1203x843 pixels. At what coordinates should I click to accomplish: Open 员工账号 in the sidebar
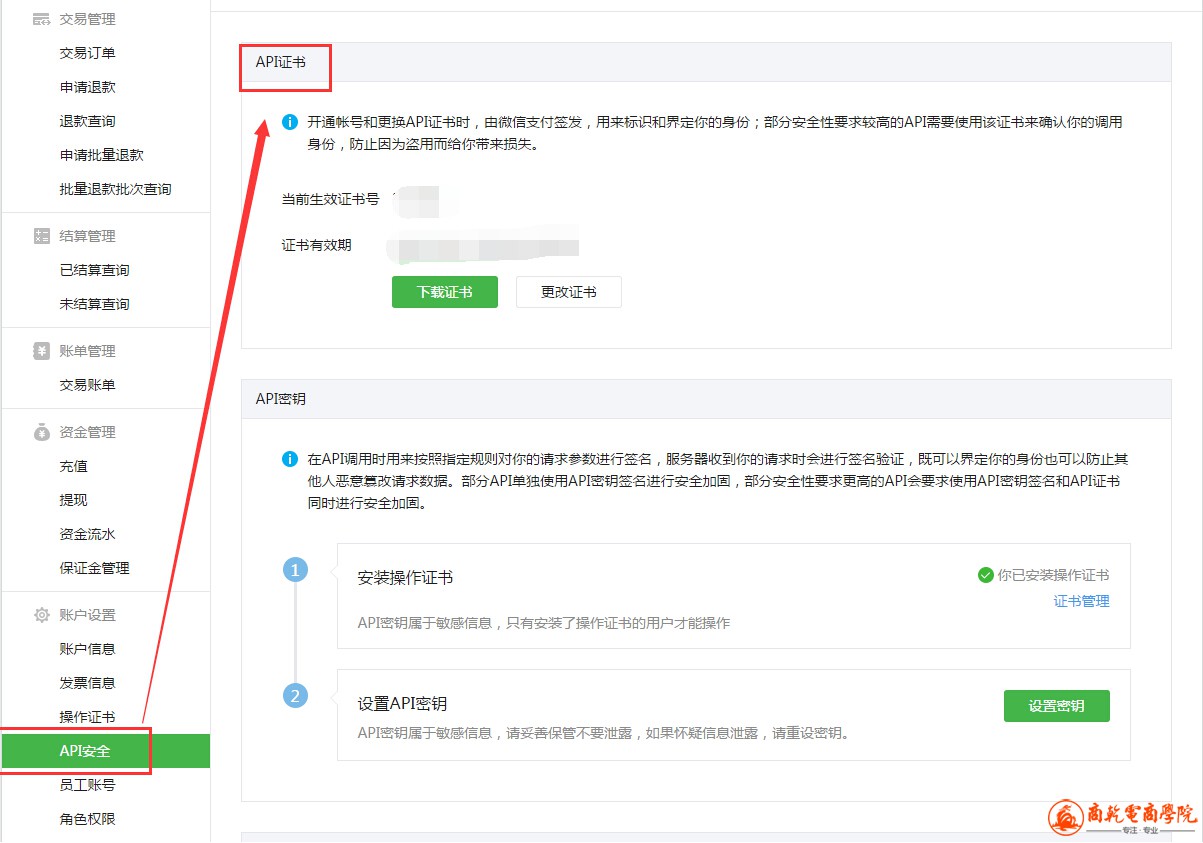coord(87,785)
